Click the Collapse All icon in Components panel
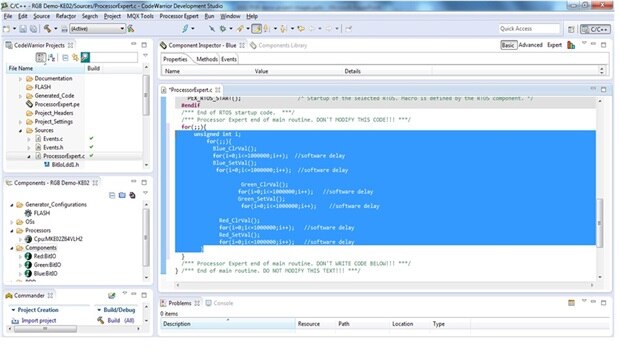 (112, 195)
